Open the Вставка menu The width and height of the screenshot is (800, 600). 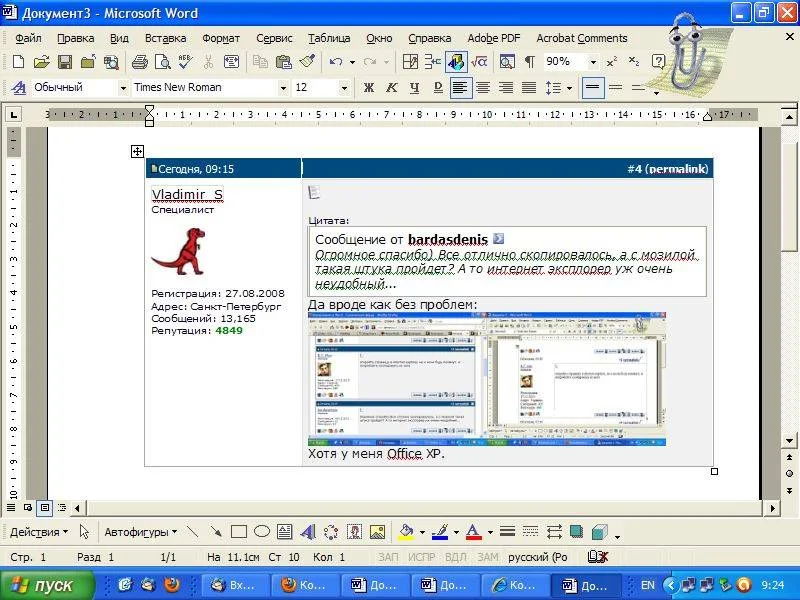[165, 38]
